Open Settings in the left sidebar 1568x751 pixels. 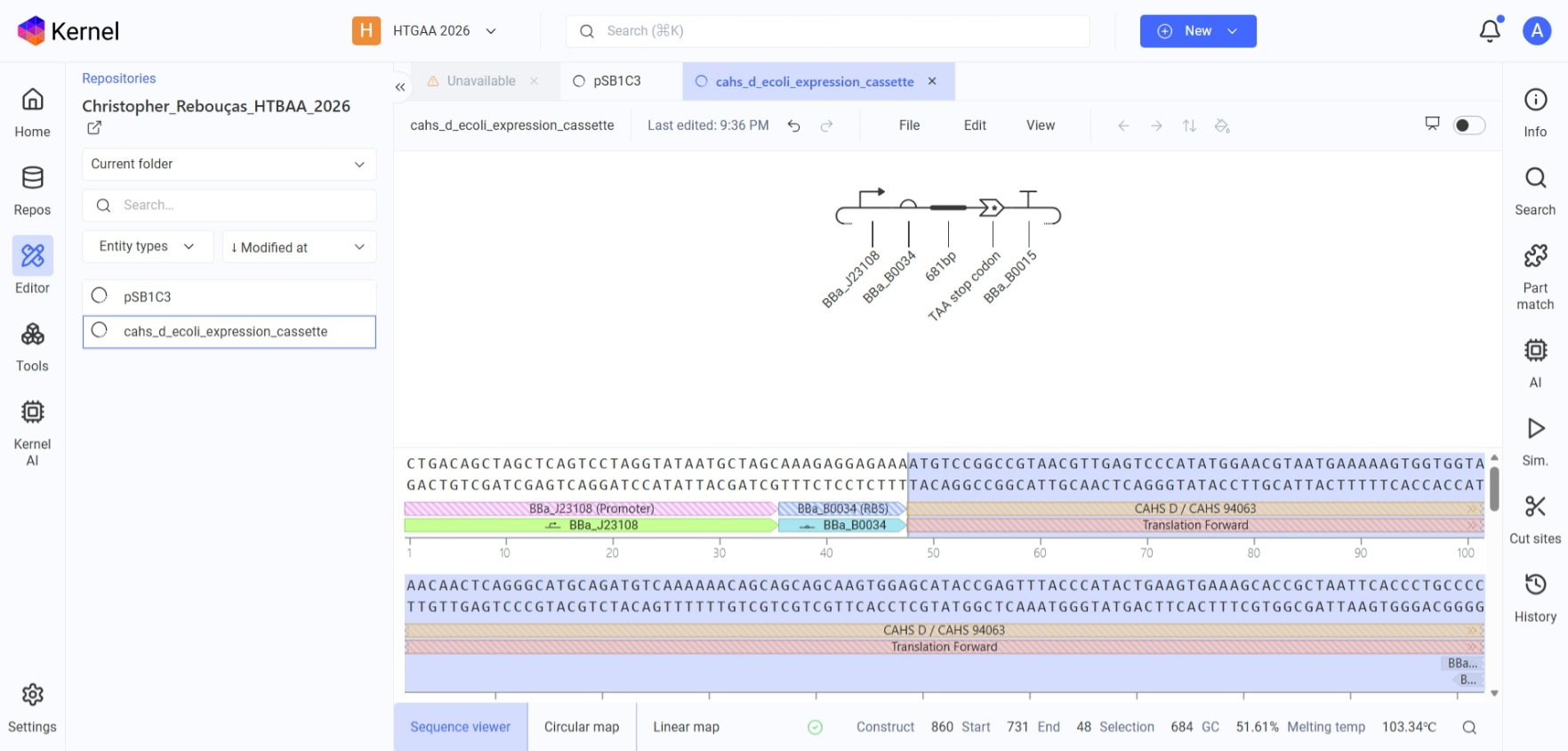tap(32, 708)
